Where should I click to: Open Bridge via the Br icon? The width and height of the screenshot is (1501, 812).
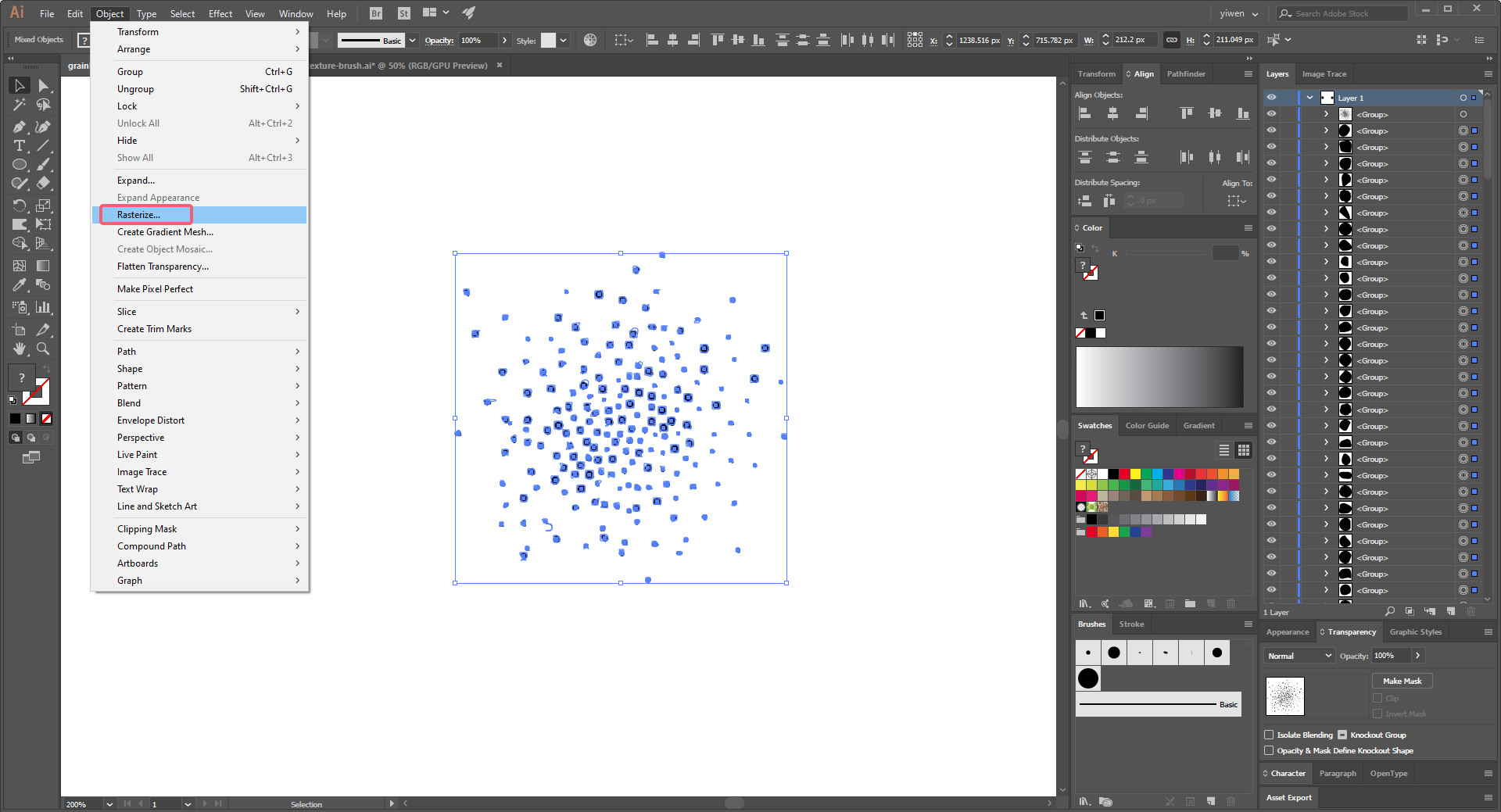376,13
